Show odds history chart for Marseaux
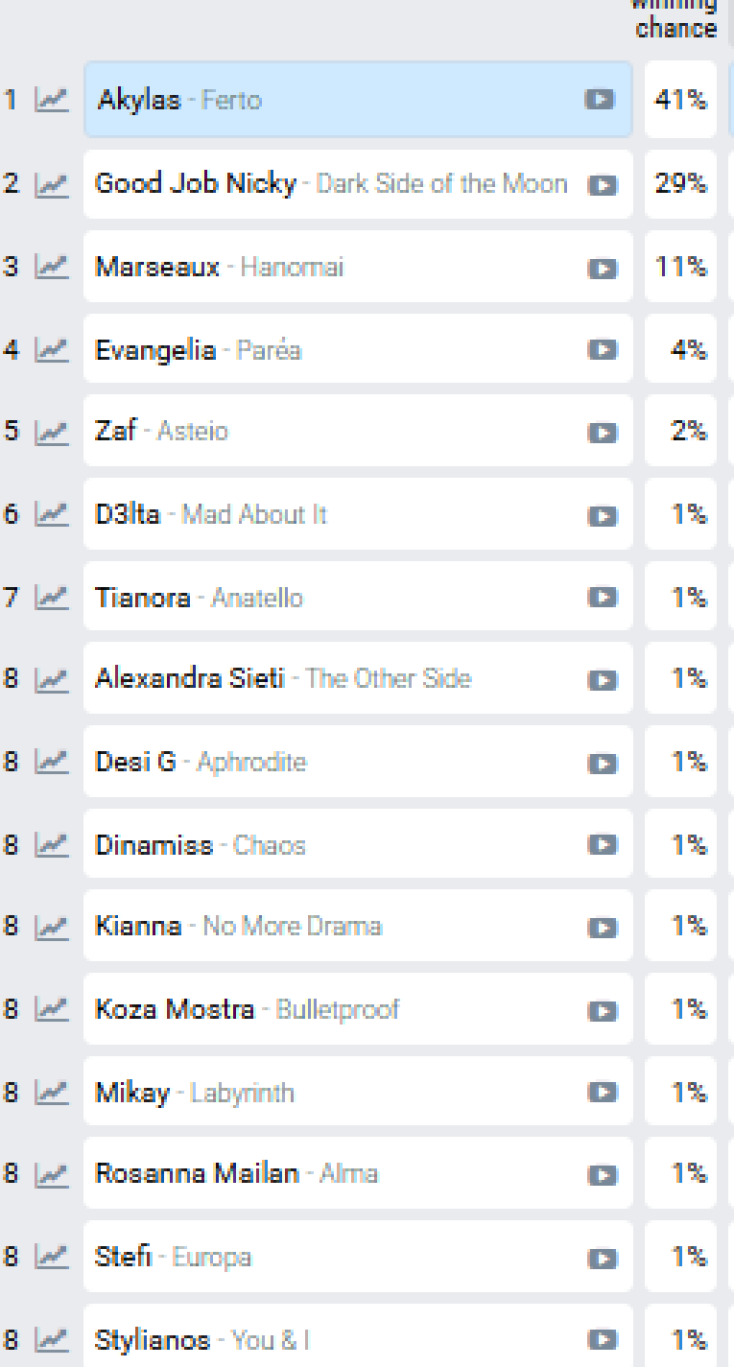This screenshot has width=734, height=1367. pyautogui.click(x=51, y=267)
